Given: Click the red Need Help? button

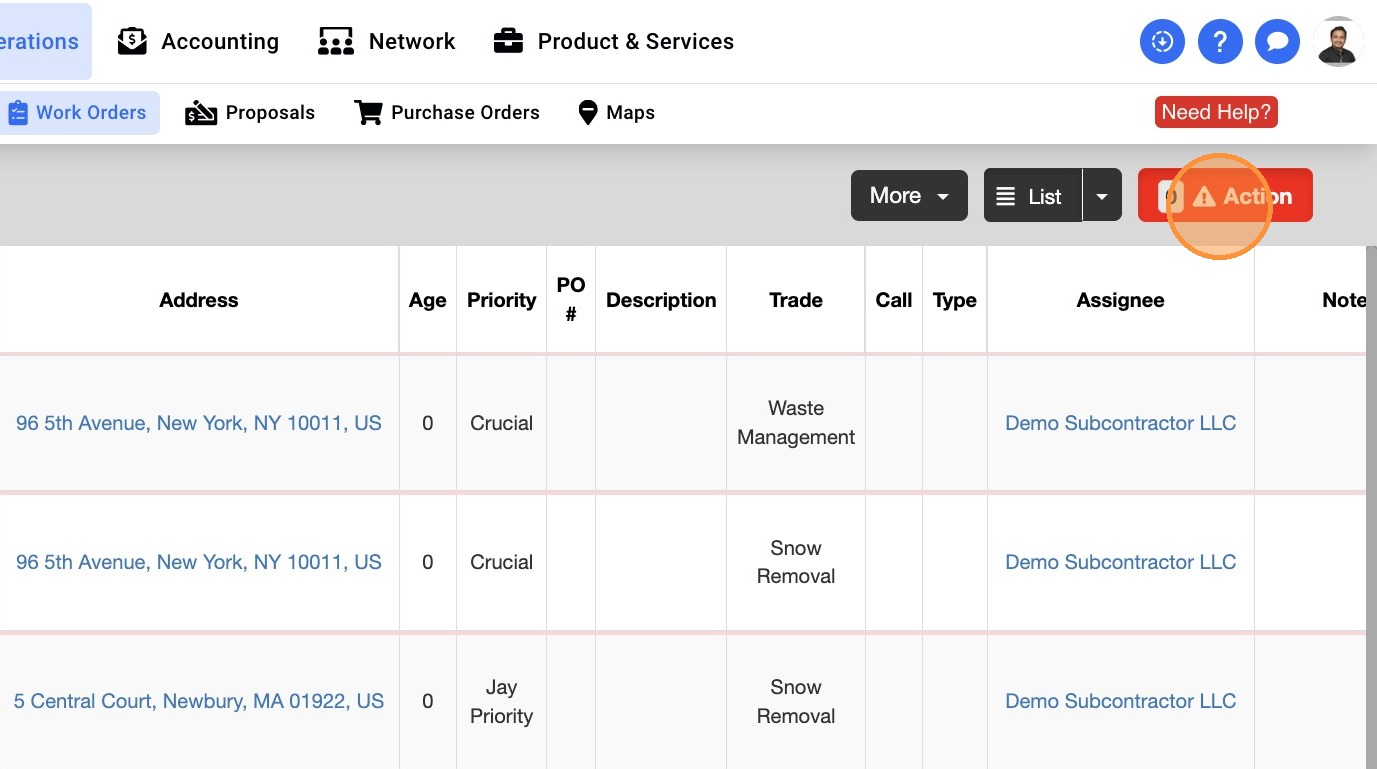Looking at the screenshot, I should click(x=1216, y=112).
